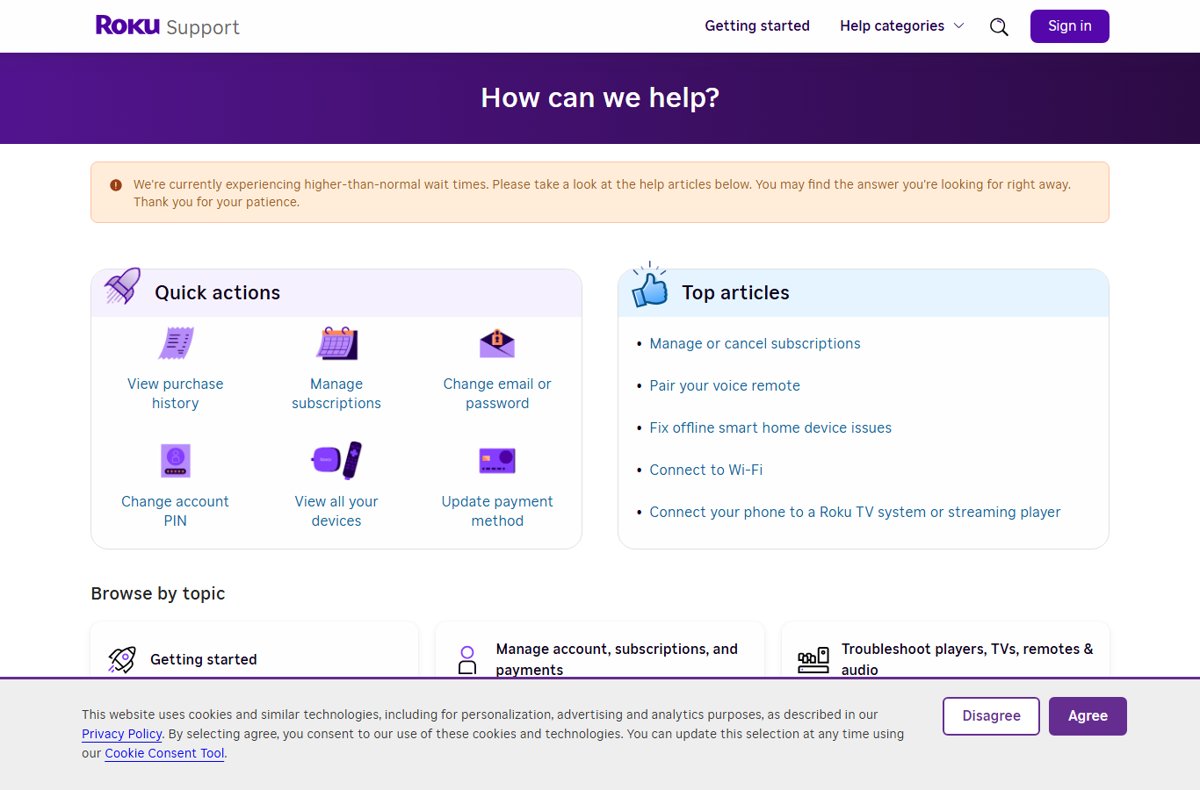Open View all your devices link
The height and width of the screenshot is (790, 1200).
pos(336,511)
